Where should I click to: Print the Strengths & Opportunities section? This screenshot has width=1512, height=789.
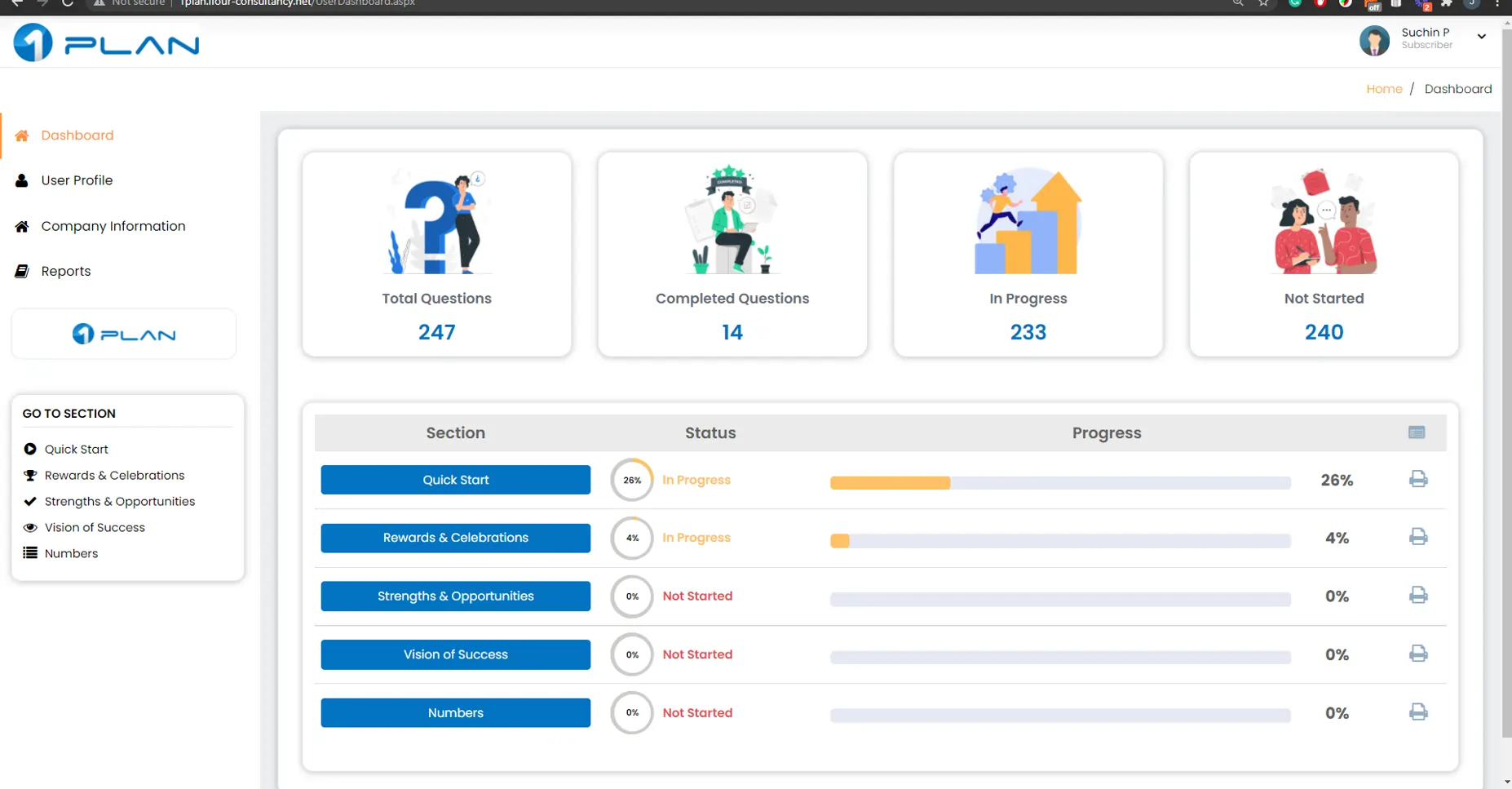click(1418, 596)
